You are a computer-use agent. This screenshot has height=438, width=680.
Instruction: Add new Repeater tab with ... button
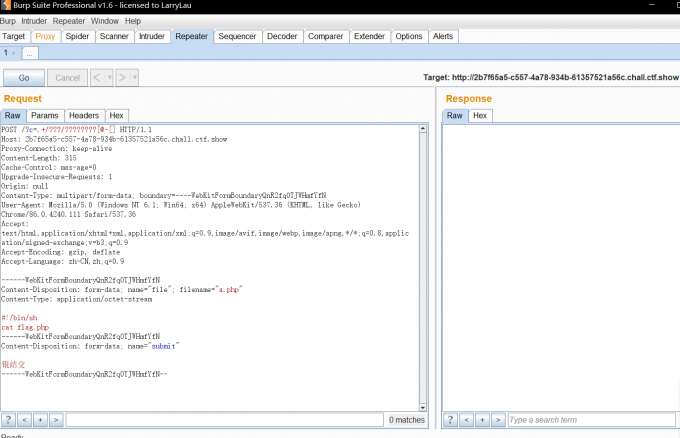tap(29, 54)
